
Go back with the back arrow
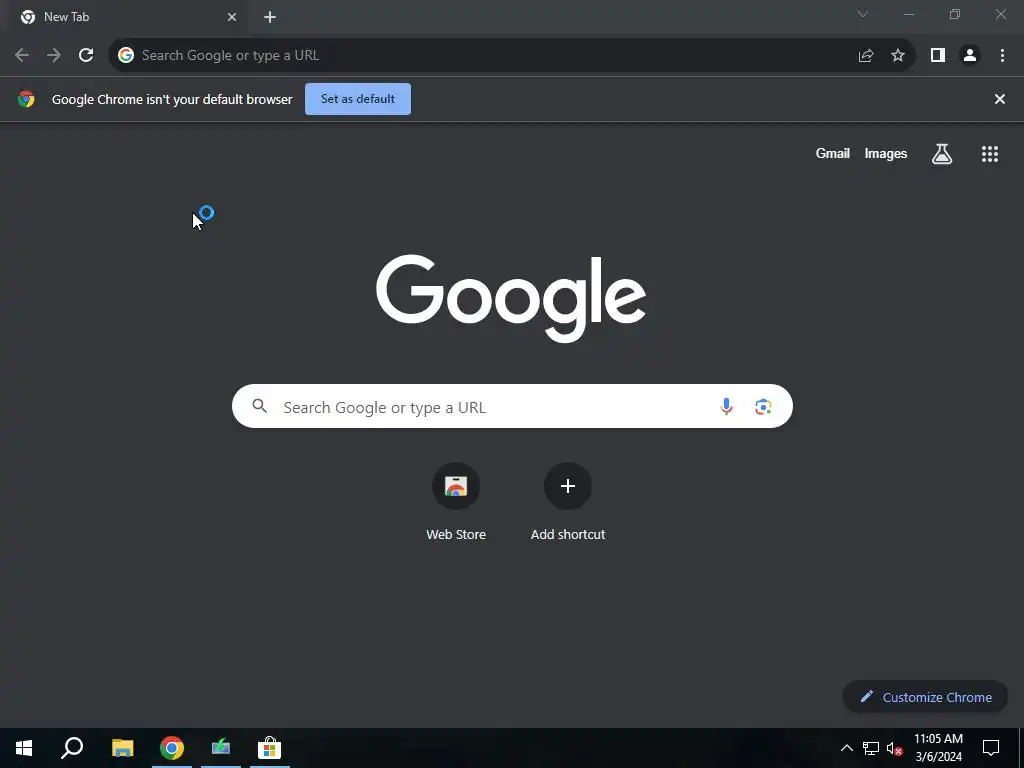22,56
